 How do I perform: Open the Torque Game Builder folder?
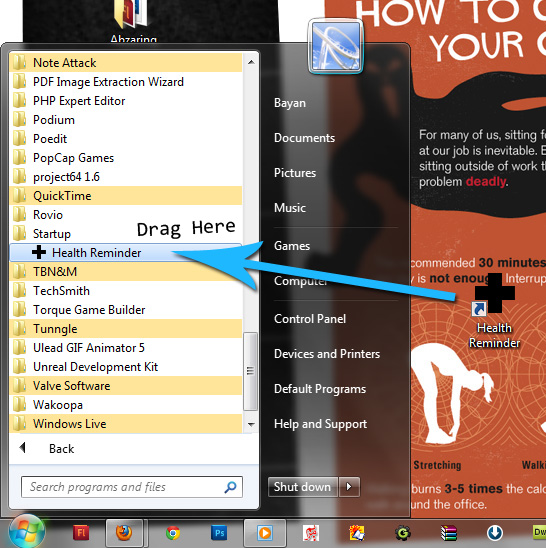(126, 310)
